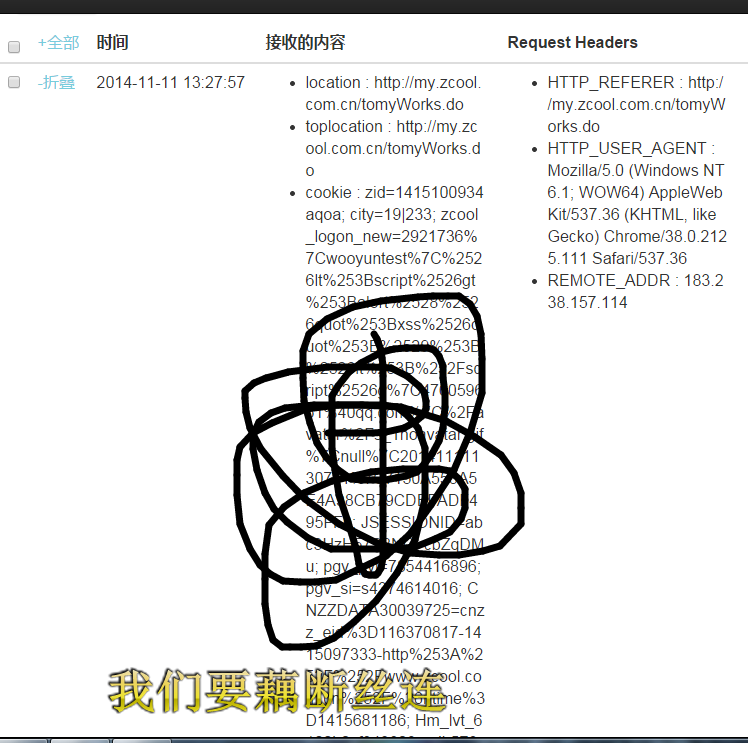Expand all records via +全部 link
This screenshot has height=743, width=748.
pos(58,42)
